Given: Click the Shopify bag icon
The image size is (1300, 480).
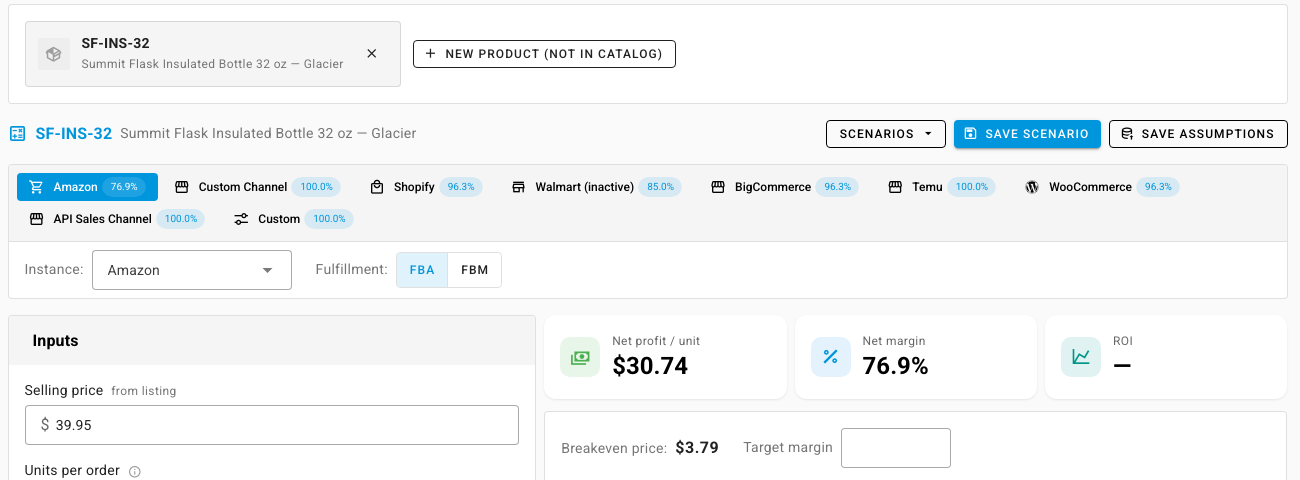Looking at the screenshot, I should pos(377,187).
